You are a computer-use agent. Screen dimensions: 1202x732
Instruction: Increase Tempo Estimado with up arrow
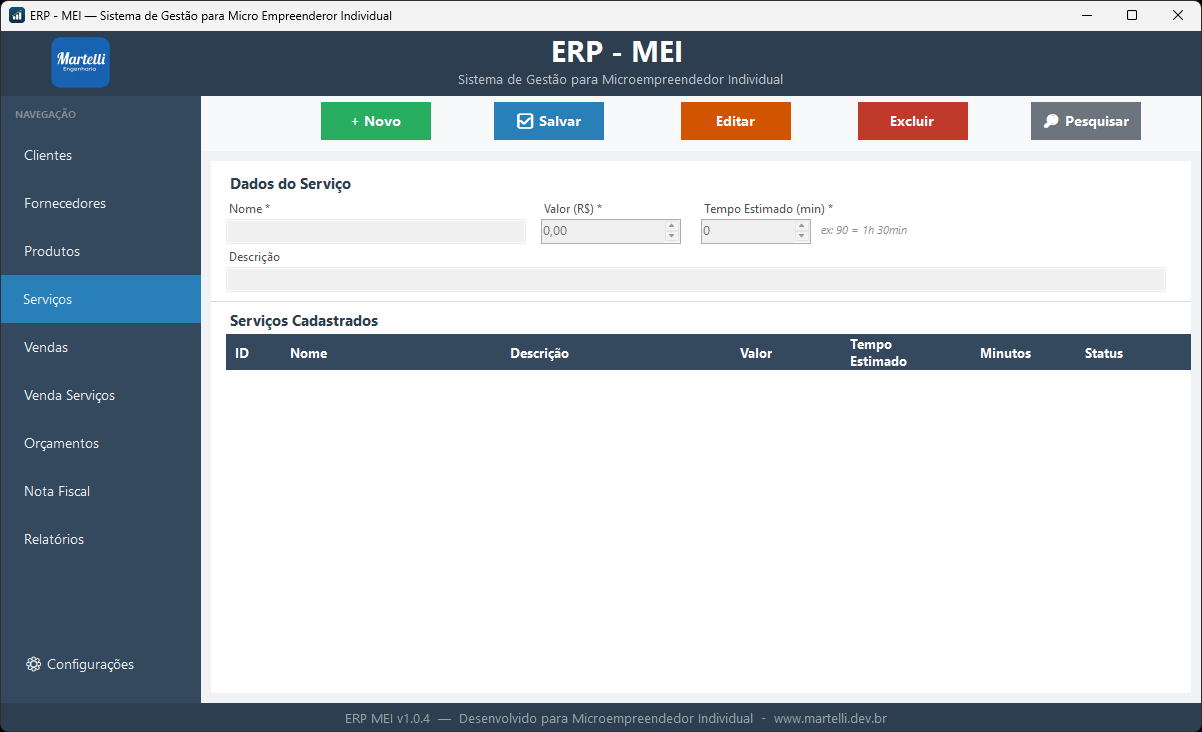[802, 226]
